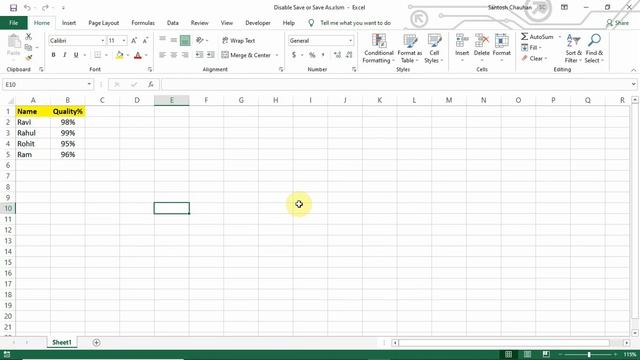The height and width of the screenshot is (360, 640).
Task: Toggle Wrap Text
Action: click(238, 40)
